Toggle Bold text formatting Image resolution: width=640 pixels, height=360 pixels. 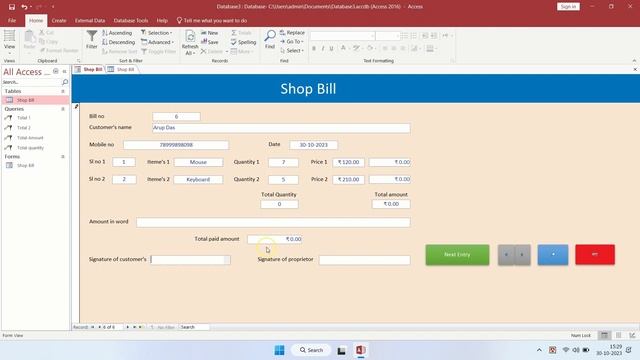(314, 49)
